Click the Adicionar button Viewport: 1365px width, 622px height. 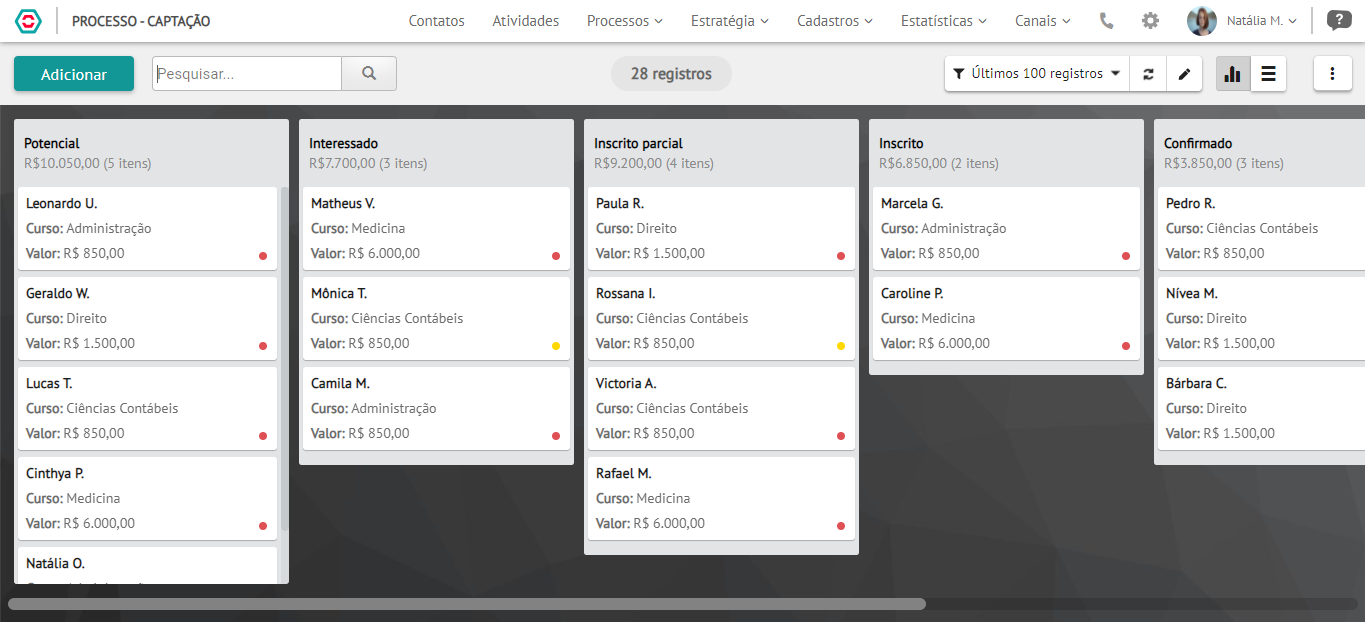[74, 74]
